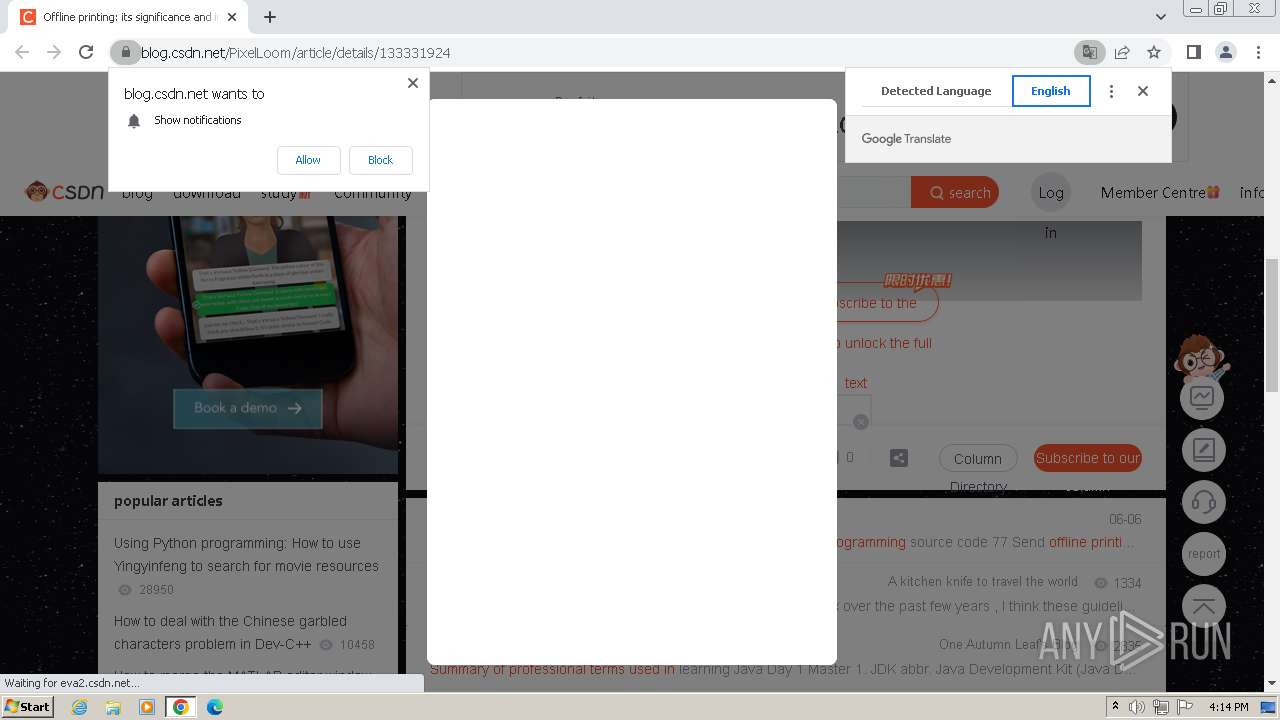This screenshot has height=720, width=1280.
Task: Click the report sidebar button
Action: pos(1203,554)
